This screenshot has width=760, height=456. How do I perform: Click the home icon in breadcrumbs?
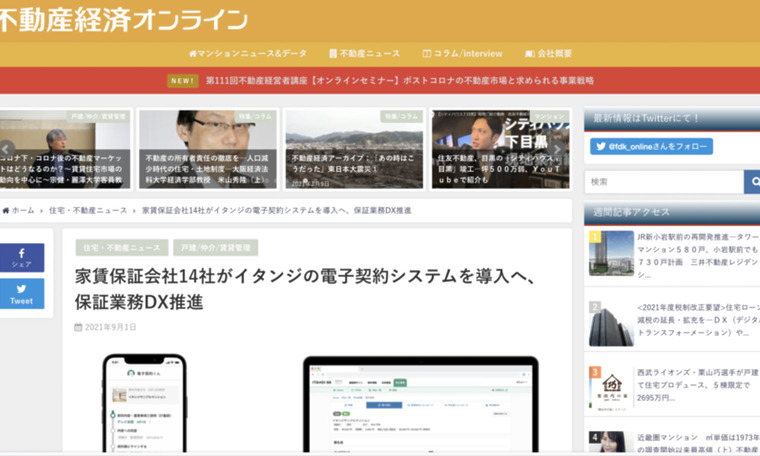[x=8, y=211]
